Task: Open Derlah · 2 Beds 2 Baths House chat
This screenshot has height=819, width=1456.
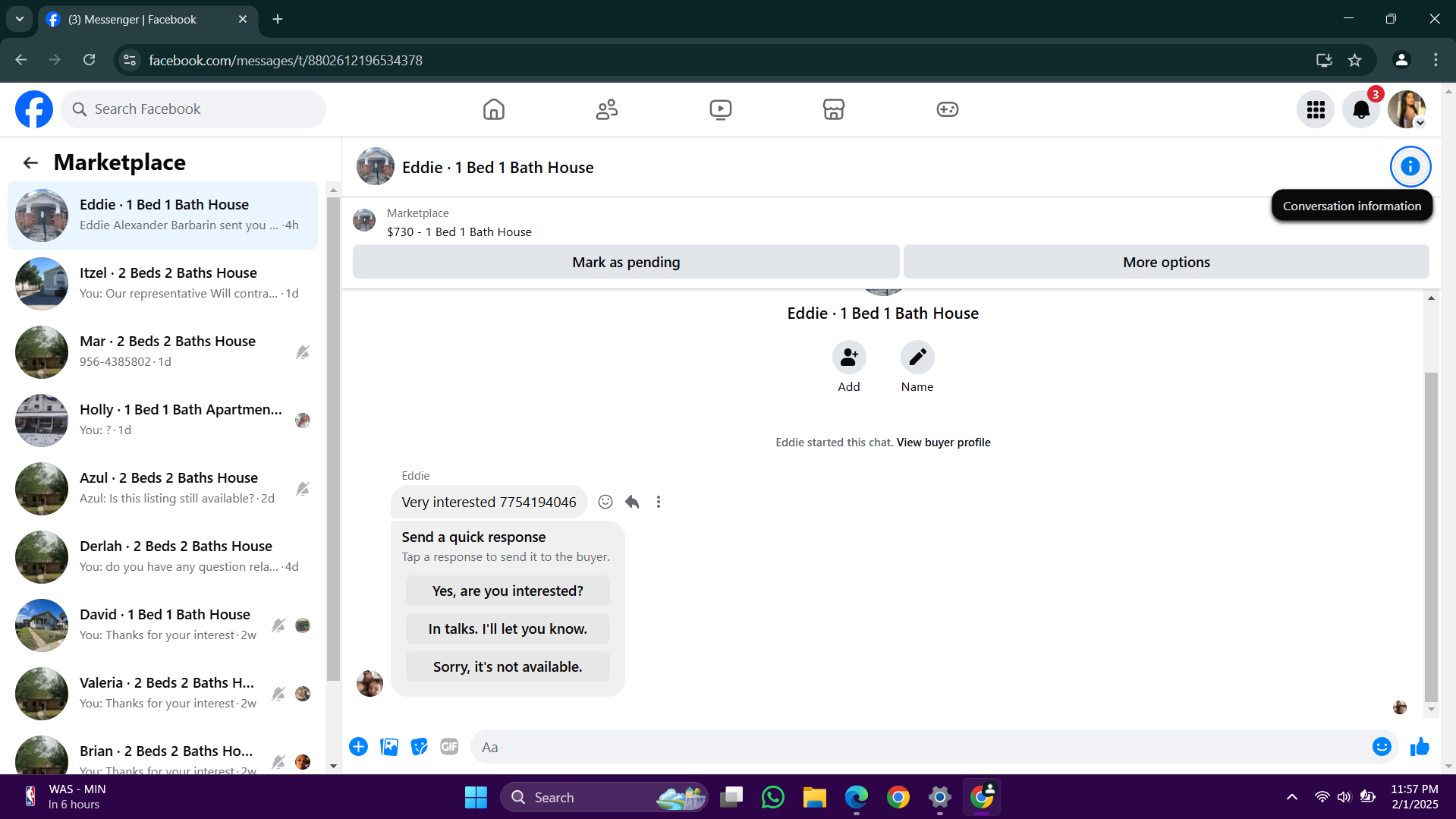Action: (162, 557)
